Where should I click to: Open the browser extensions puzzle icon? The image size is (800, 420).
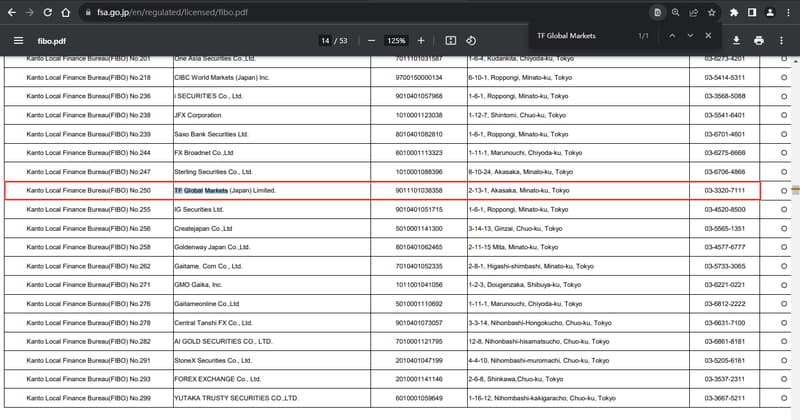coord(734,13)
